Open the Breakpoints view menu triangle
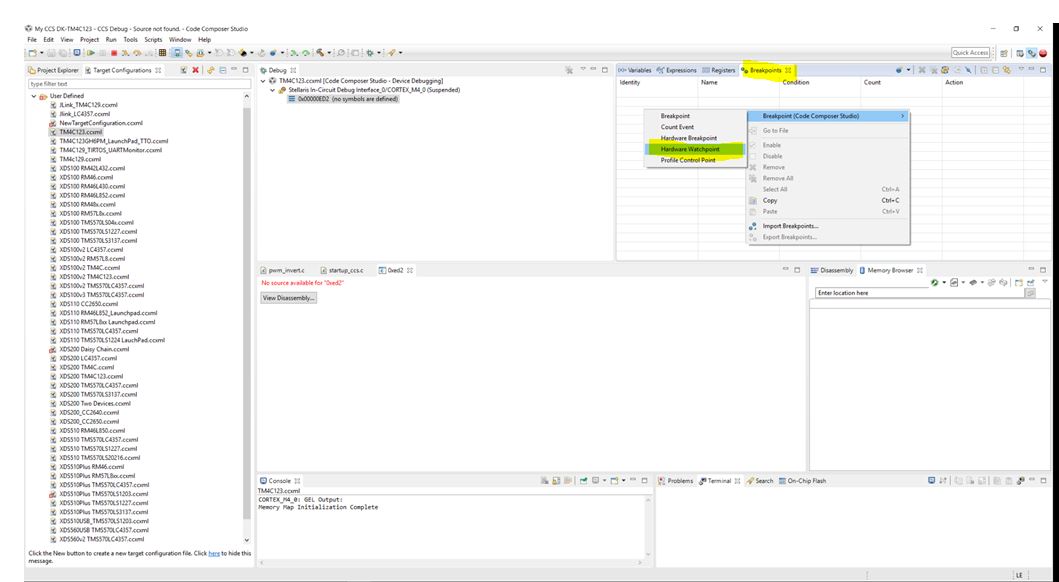 (x=1021, y=69)
